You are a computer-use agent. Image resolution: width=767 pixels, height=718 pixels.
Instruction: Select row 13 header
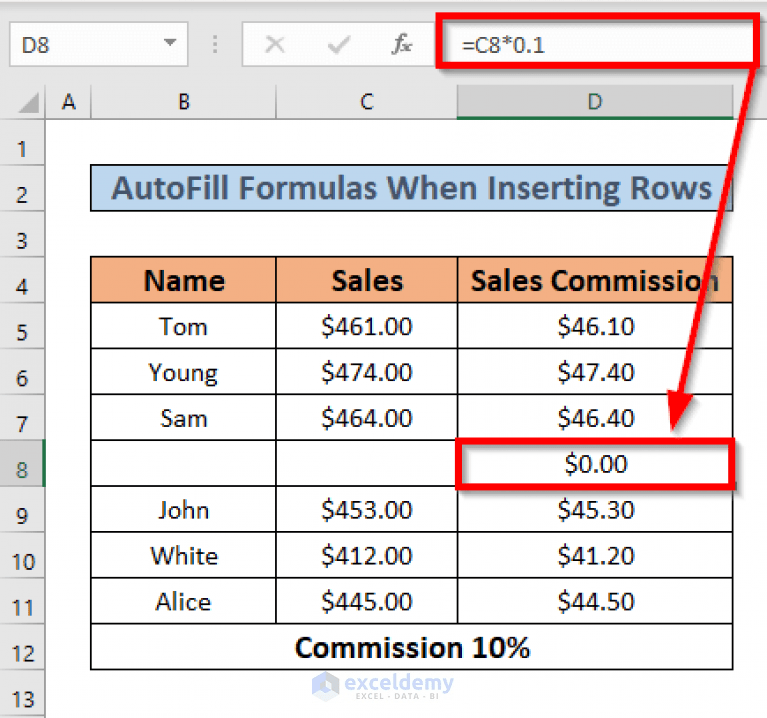pos(22,694)
